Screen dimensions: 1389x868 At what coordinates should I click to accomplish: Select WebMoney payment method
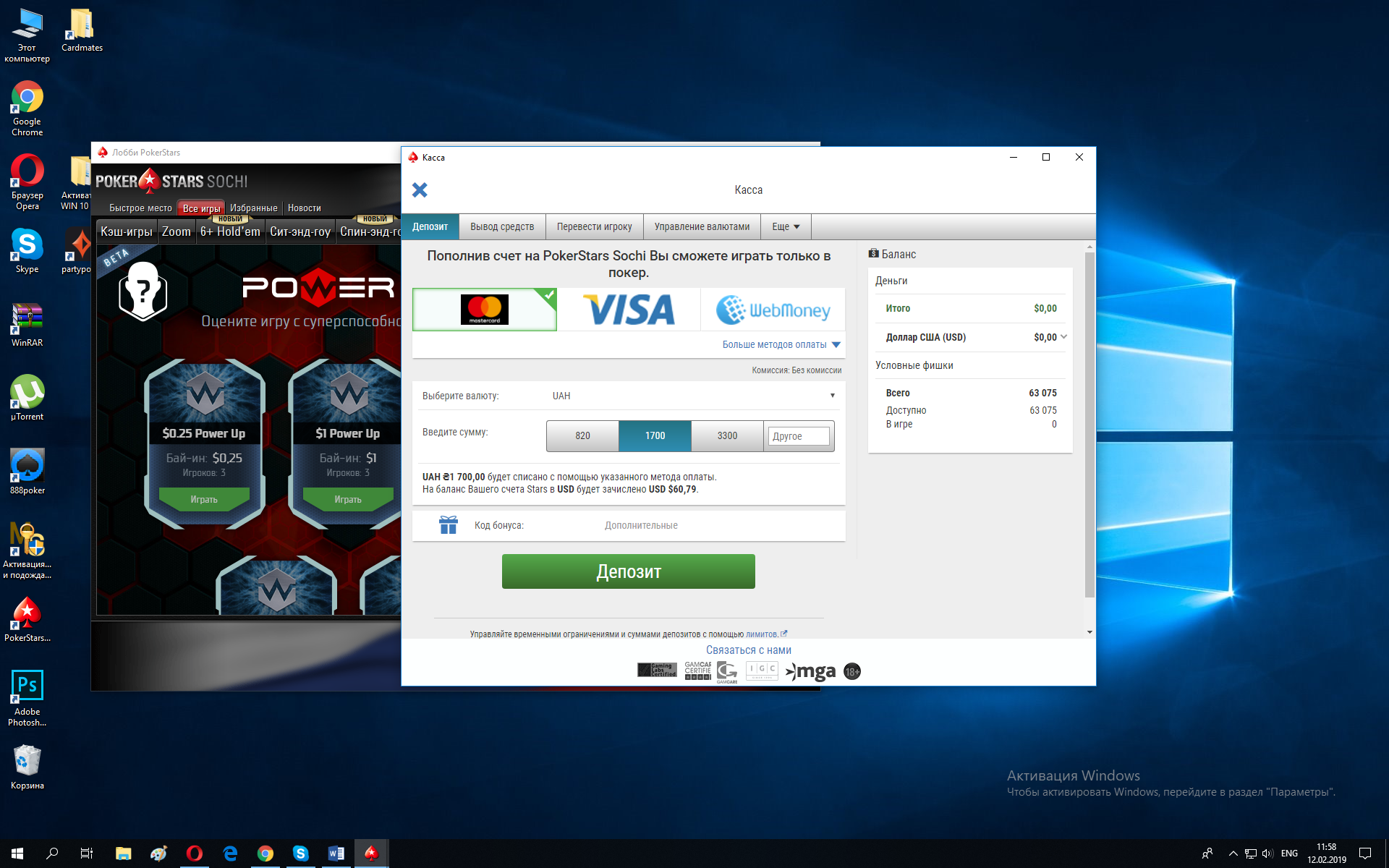(773, 310)
